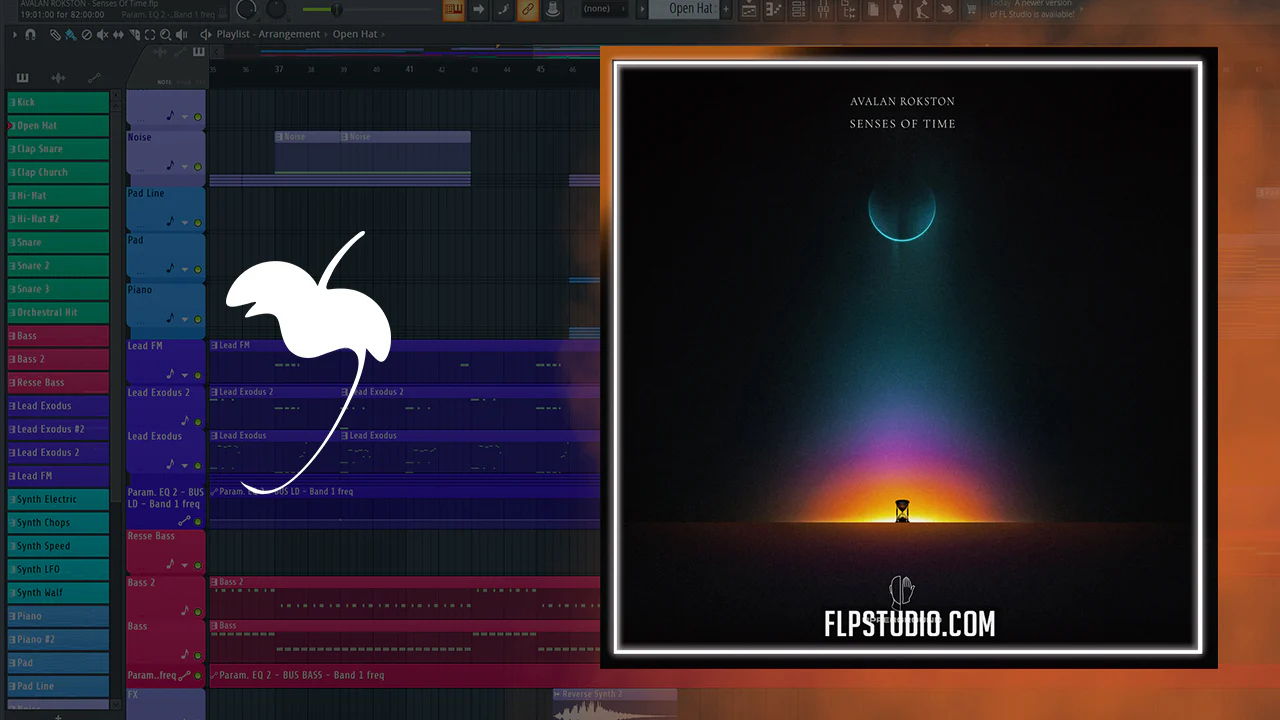Toggle typing keyboard to piano

(x=453, y=10)
